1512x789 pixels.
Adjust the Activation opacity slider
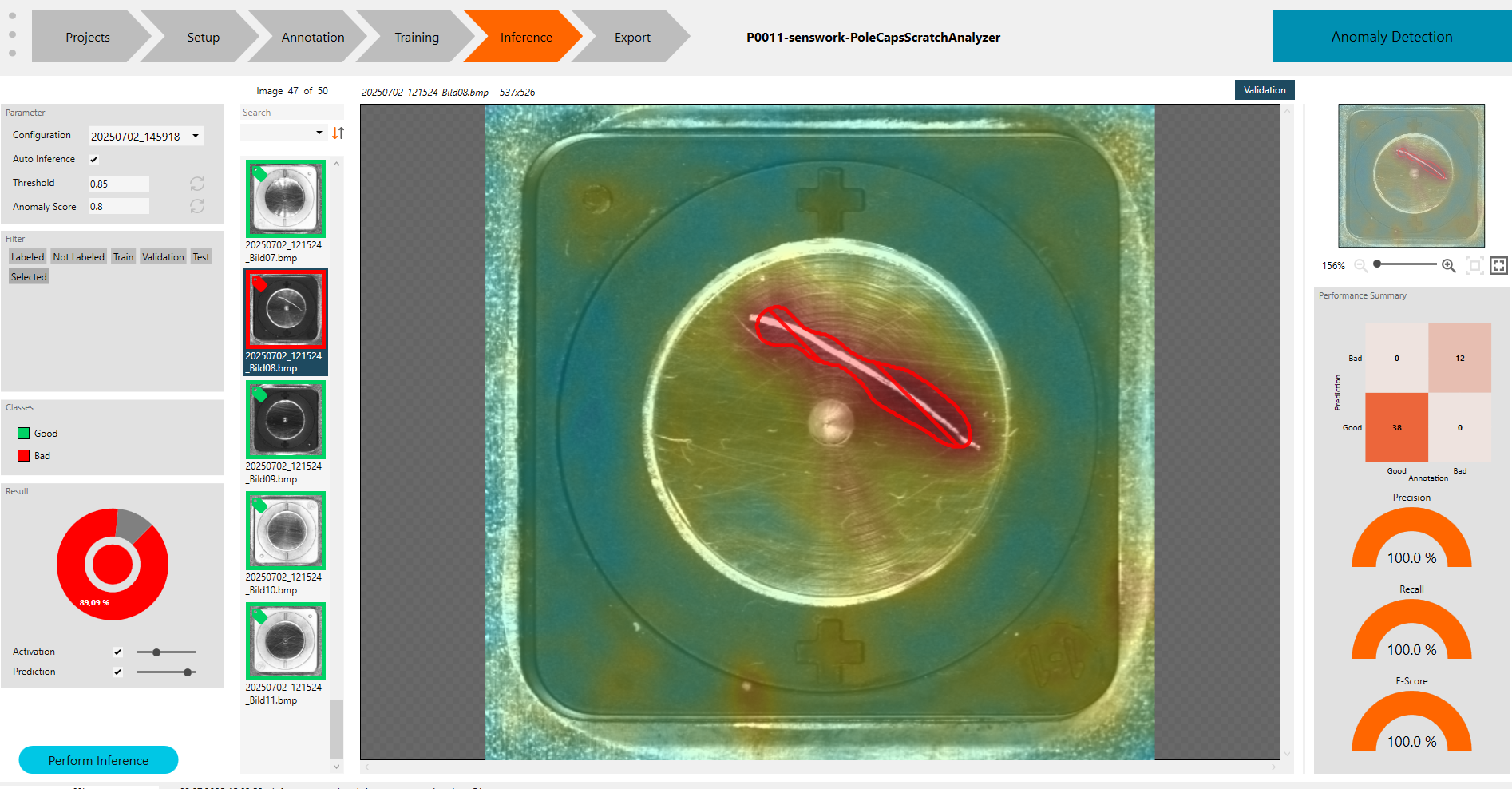[166, 652]
